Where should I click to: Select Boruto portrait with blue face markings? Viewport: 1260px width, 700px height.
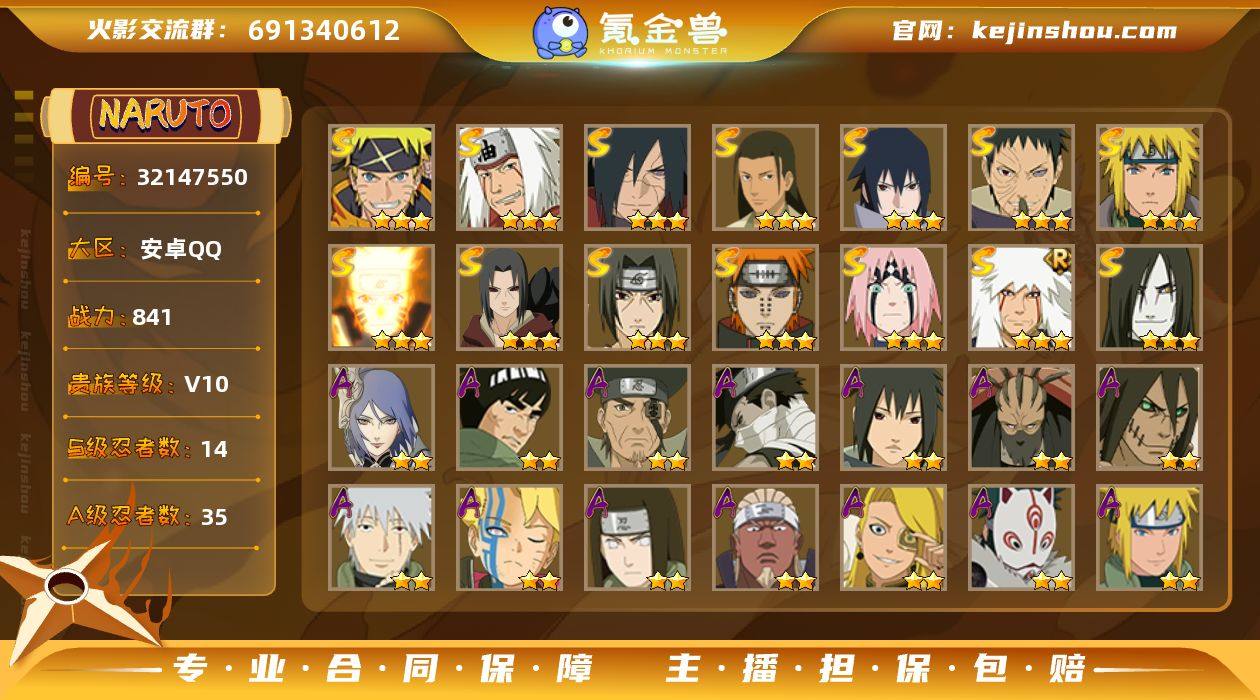click(509, 538)
